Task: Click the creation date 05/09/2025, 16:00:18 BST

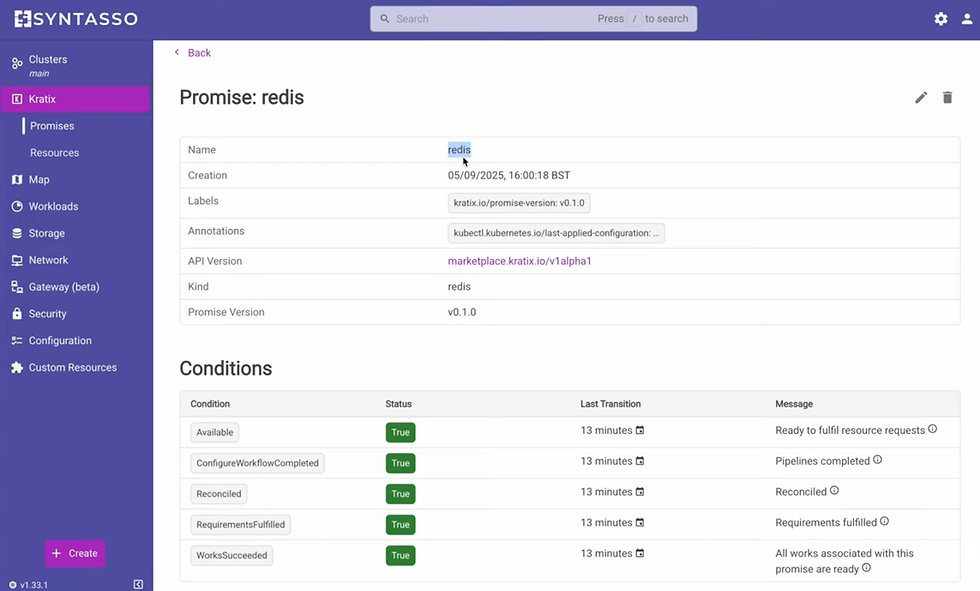Action: click(509, 176)
